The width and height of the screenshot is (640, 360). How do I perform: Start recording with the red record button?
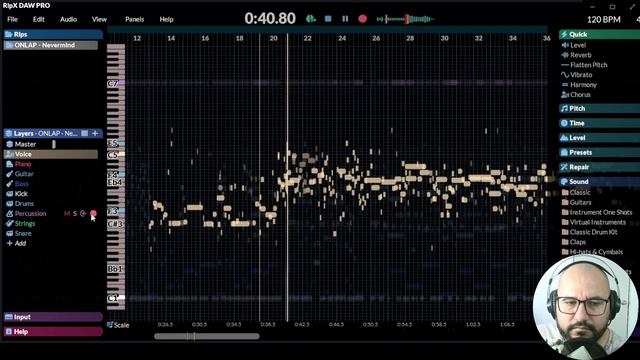[362, 19]
